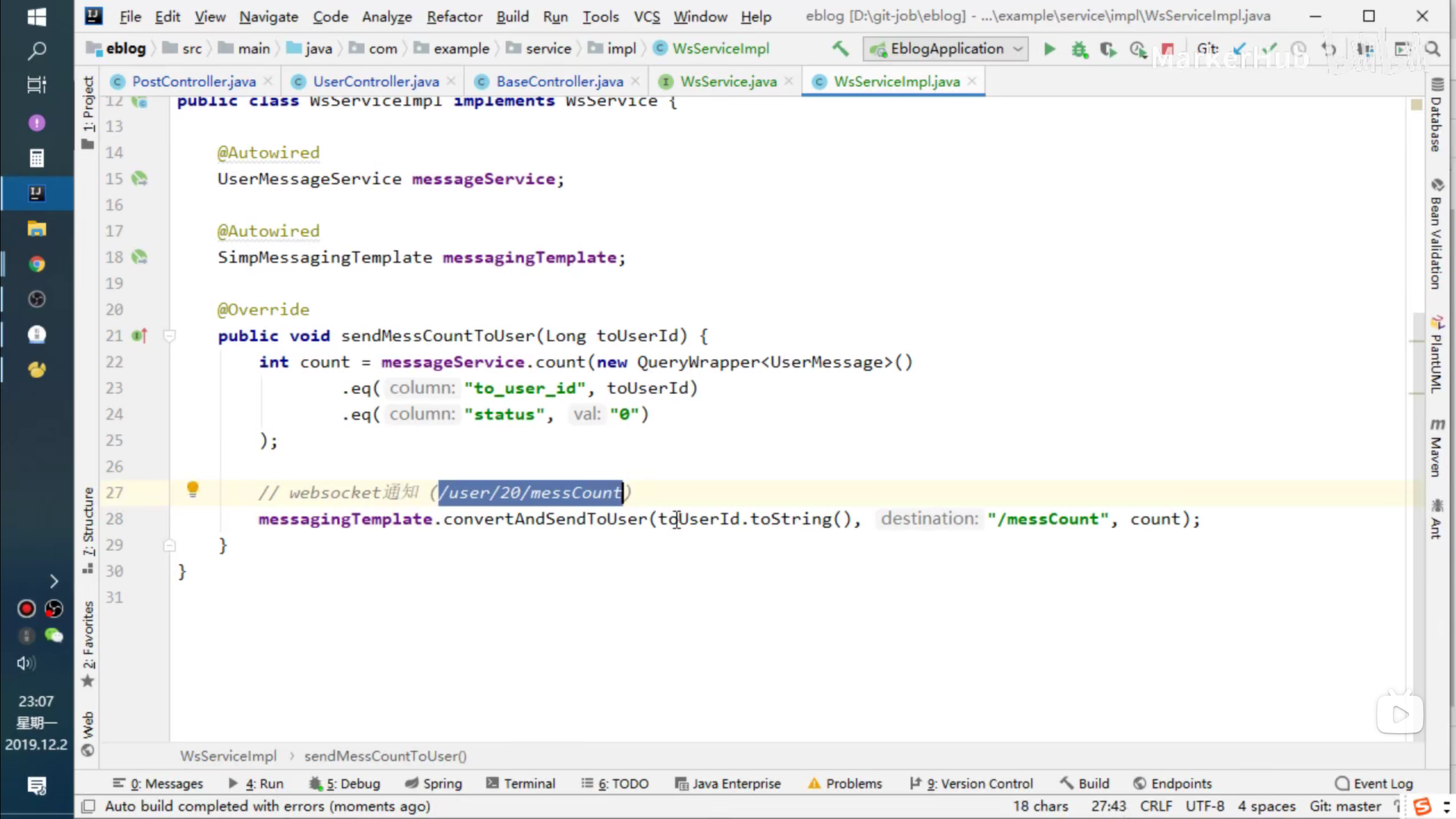1456x819 pixels.
Task: Open the Git: master branch menu
Action: 1345,806
